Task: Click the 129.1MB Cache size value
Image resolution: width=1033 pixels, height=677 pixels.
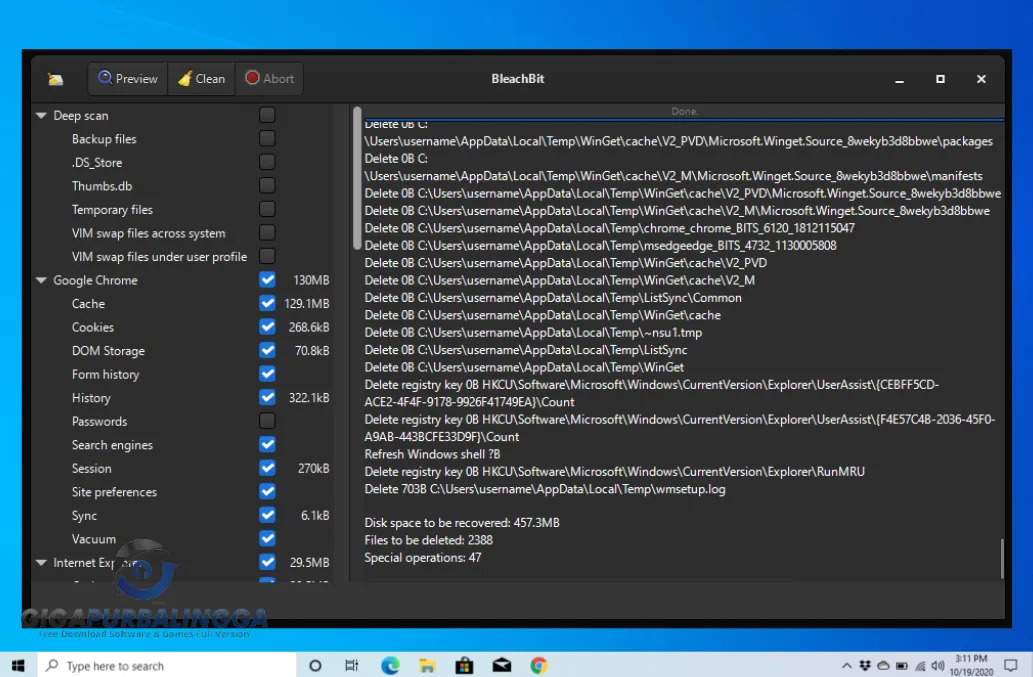Action: pyautogui.click(x=306, y=304)
